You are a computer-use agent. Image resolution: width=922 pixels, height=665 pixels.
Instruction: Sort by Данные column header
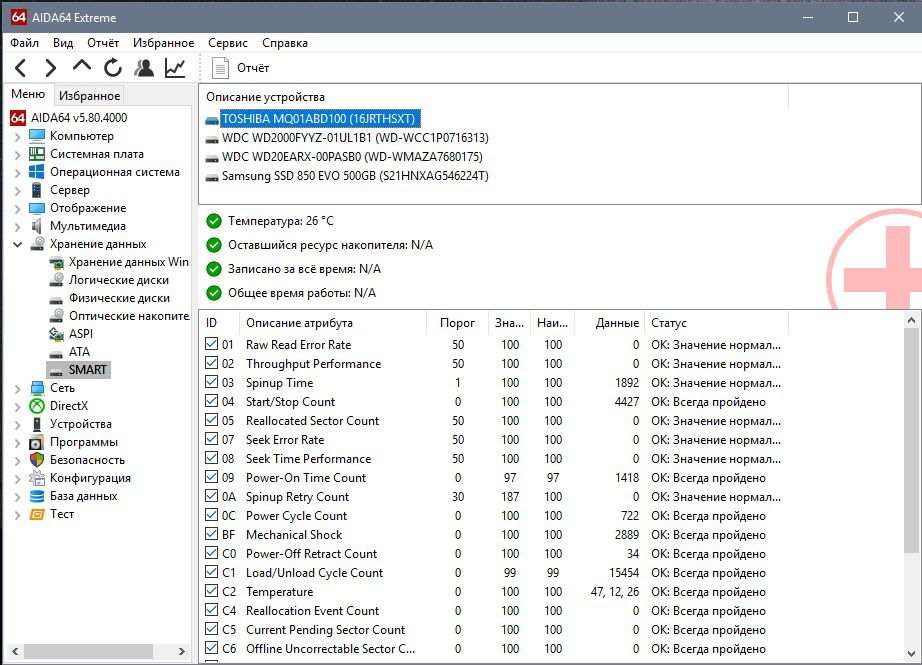pyautogui.click(x=610, y=323)
